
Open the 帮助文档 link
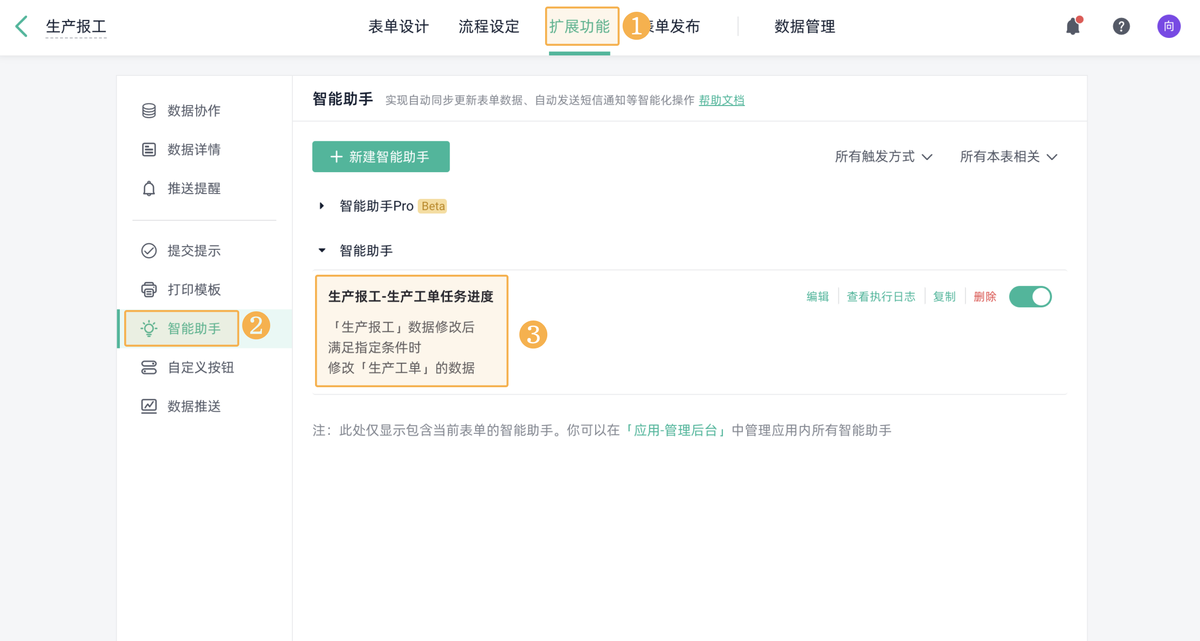click(721, 100)
